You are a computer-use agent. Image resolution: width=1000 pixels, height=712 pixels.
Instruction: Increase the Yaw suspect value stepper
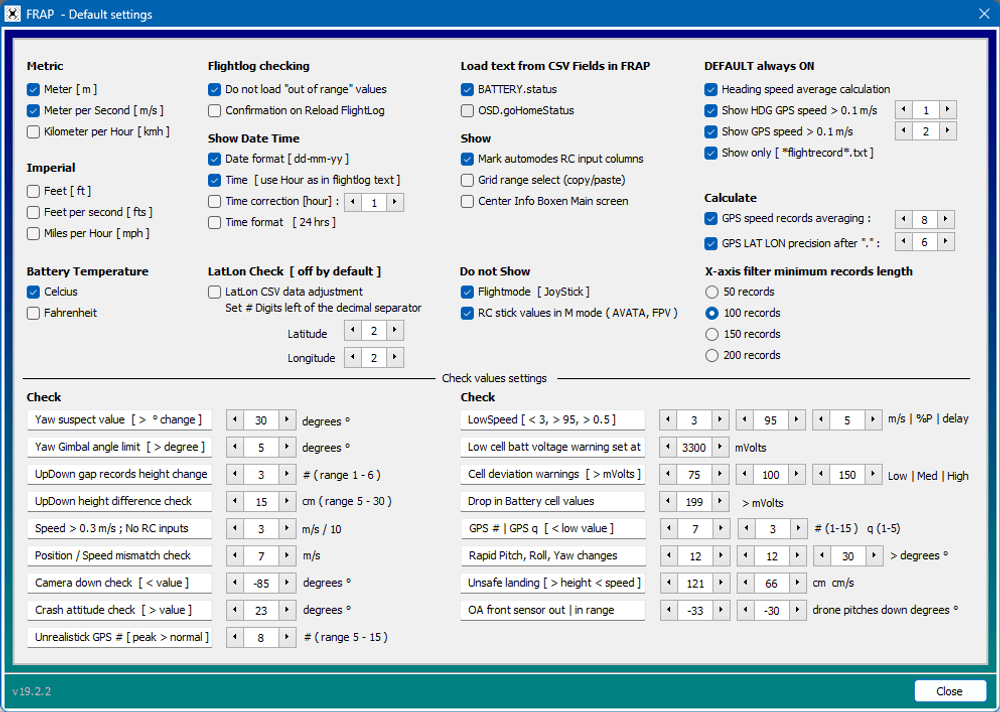click(288, 420)
